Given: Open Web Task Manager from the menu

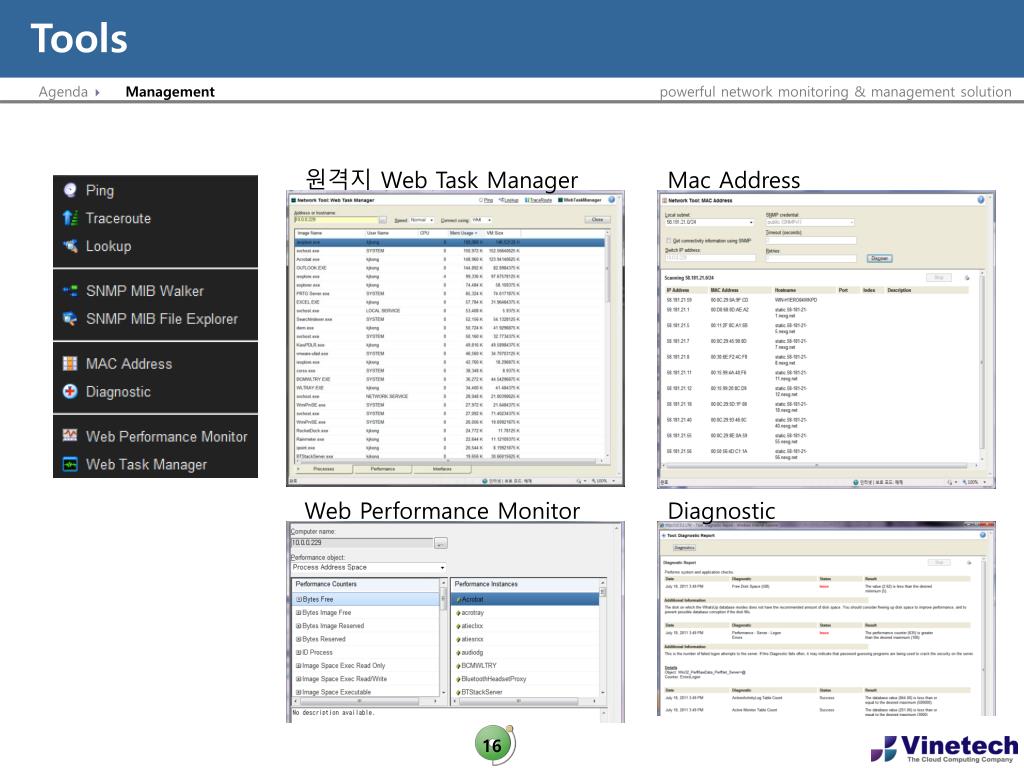Looking at the screenshot, I should click(146, 464).
